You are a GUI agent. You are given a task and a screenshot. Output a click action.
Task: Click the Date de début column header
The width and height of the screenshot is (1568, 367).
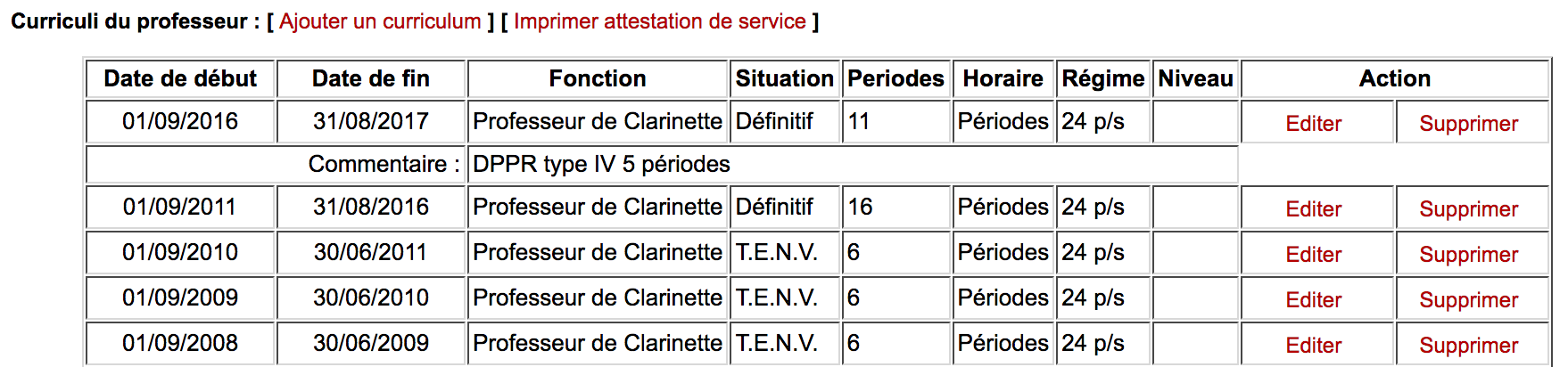180,78
